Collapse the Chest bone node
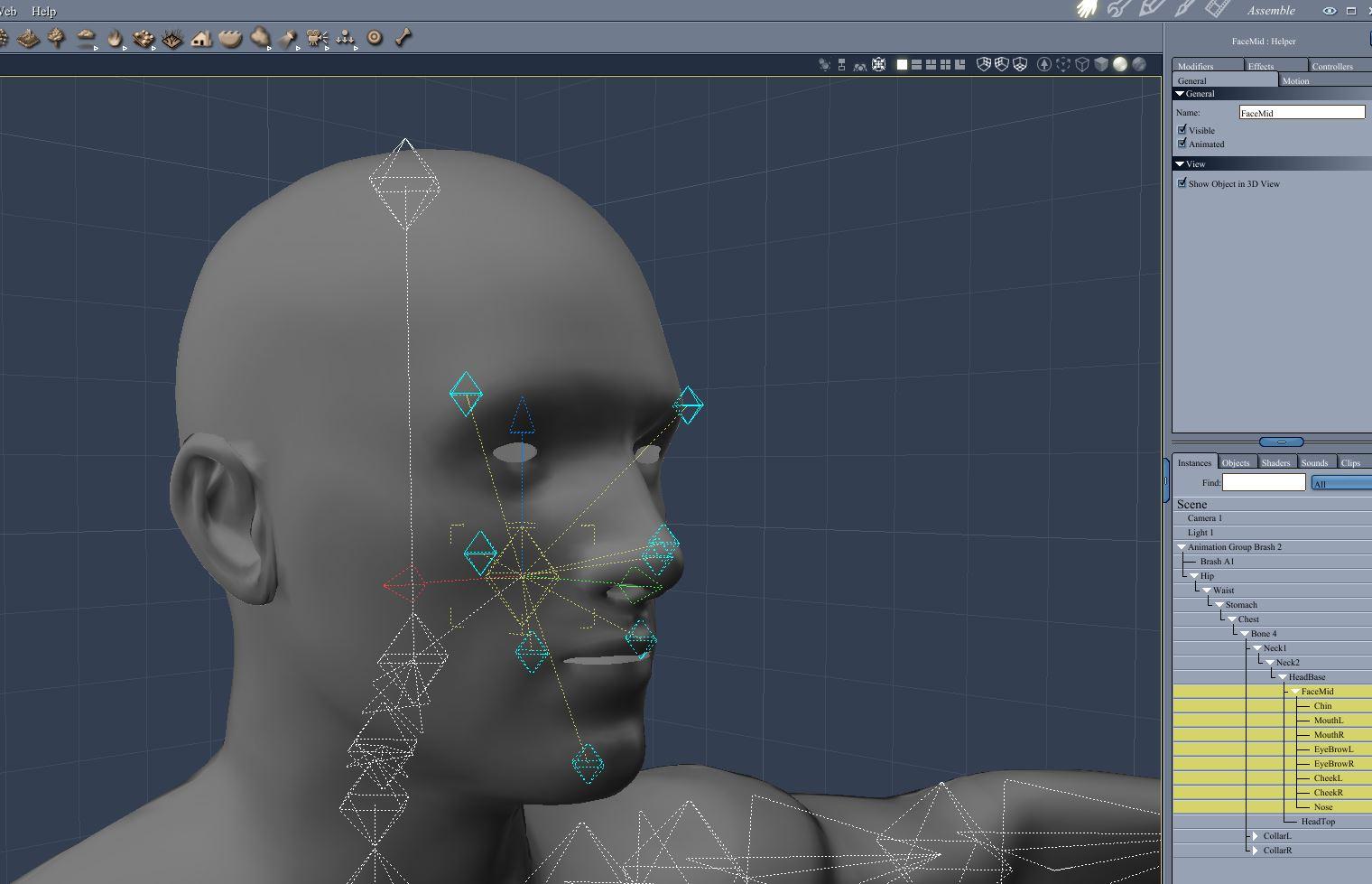1372x884 pixels. tap(1232, 619)
